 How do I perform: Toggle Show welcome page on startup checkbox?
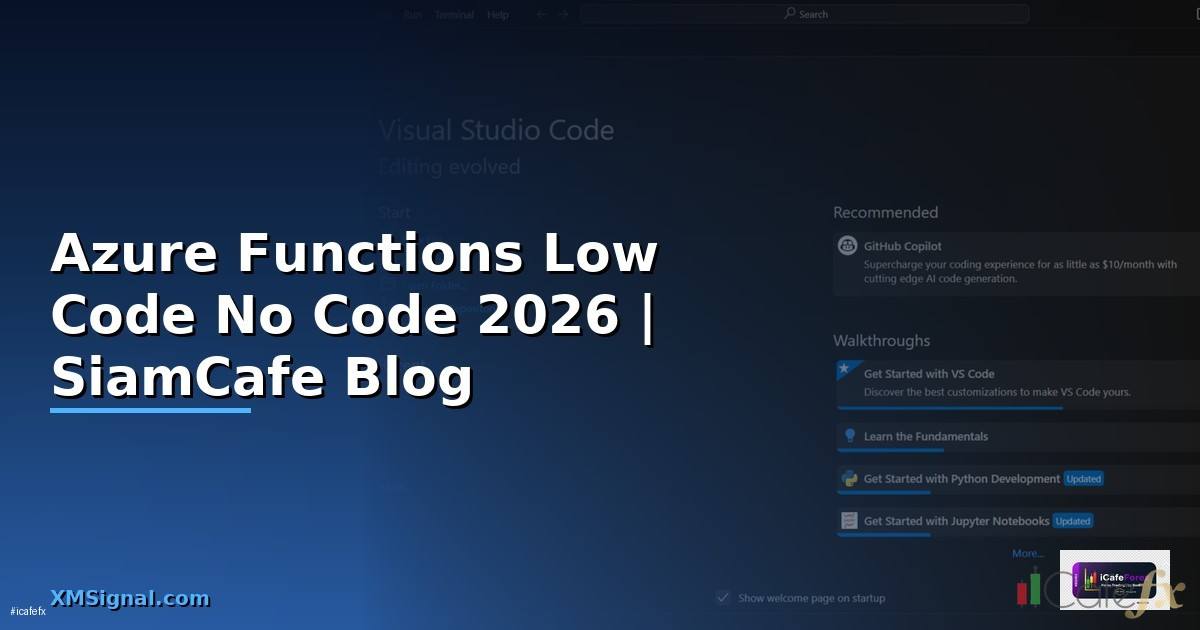point(723,597)
